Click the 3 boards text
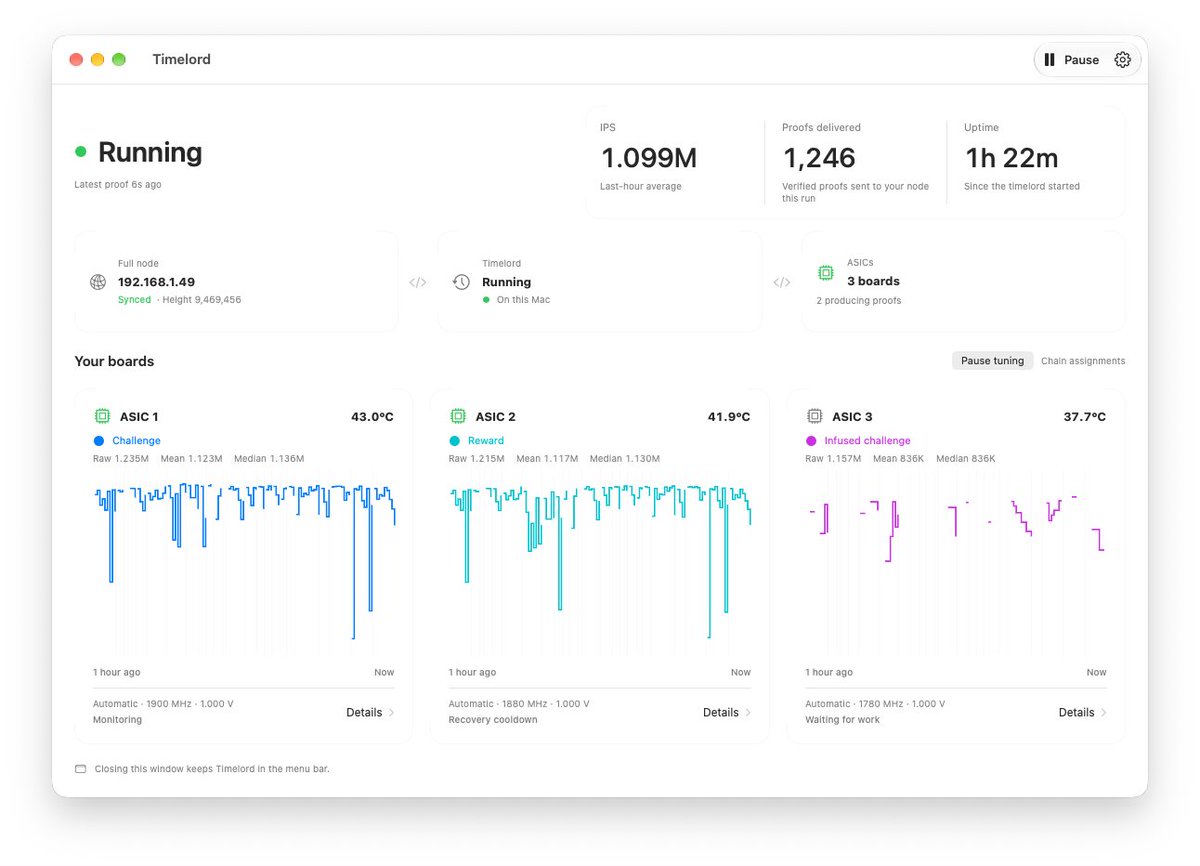This screenshot has width=1200, height=866. click(873, 281)
